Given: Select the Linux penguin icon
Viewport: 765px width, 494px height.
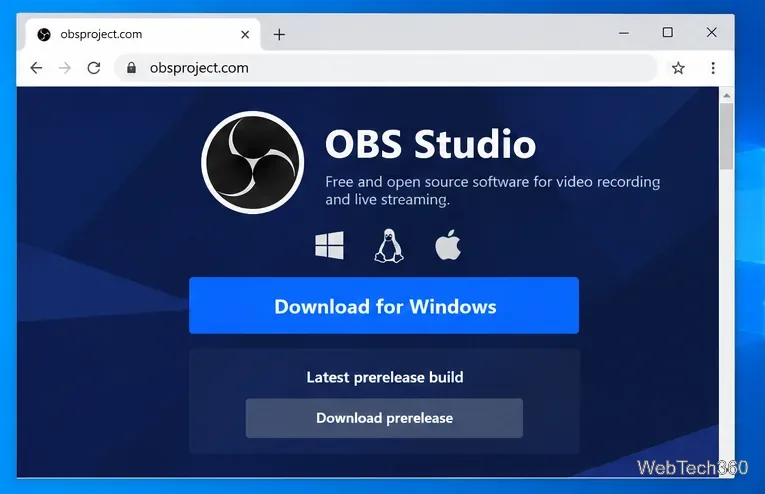Looking at the screenshot, I should [389, 246].
